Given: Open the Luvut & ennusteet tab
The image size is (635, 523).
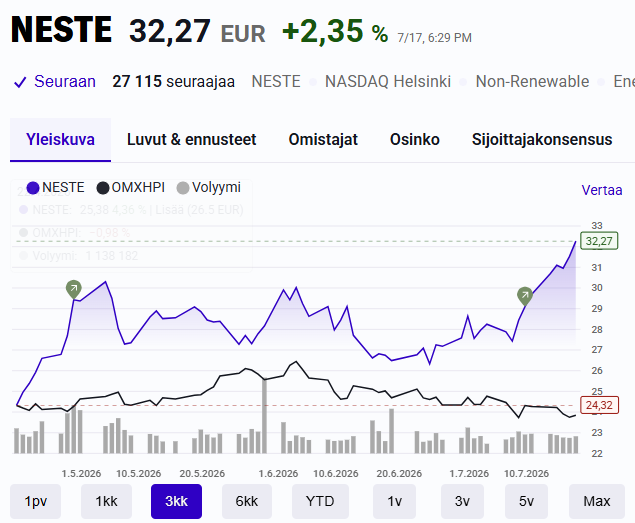Looking at the screenshot, I should tap(192, 139).
